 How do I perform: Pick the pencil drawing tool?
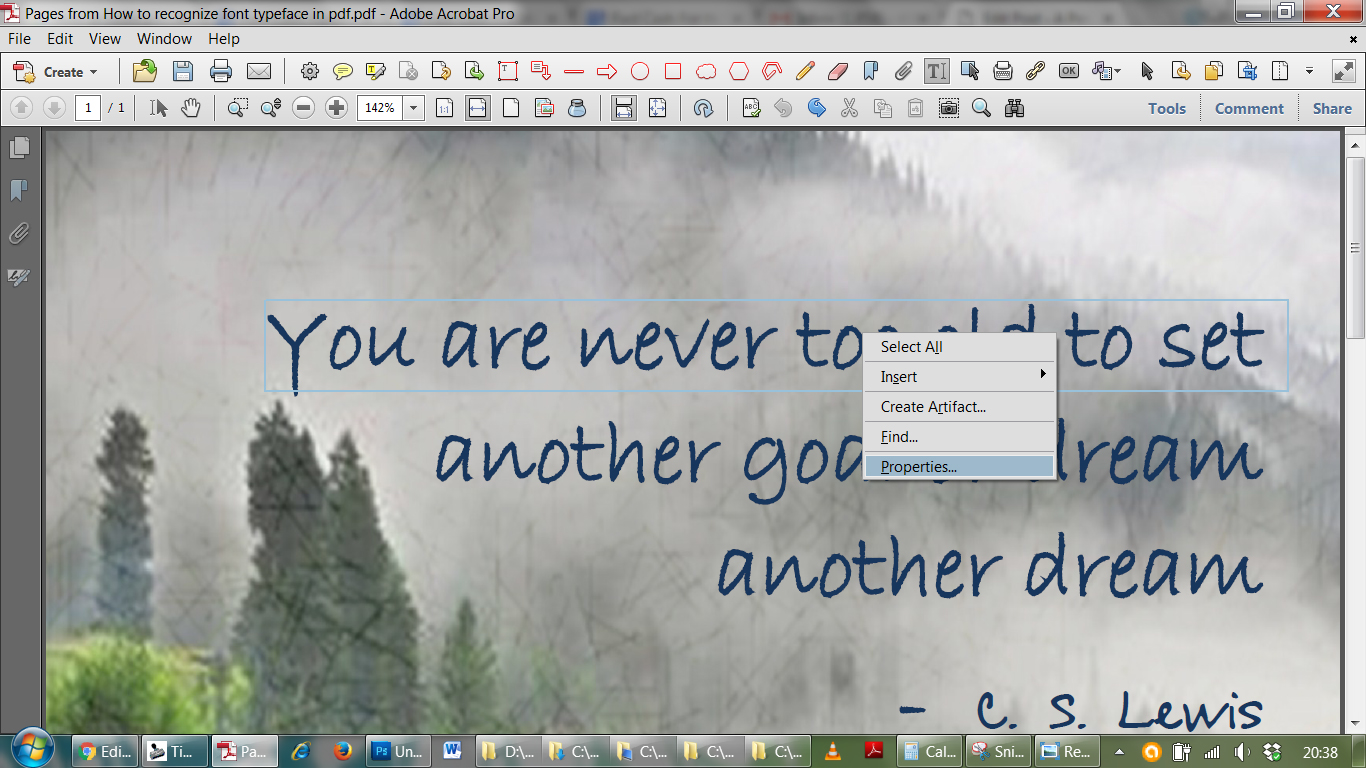coord(805,71)
